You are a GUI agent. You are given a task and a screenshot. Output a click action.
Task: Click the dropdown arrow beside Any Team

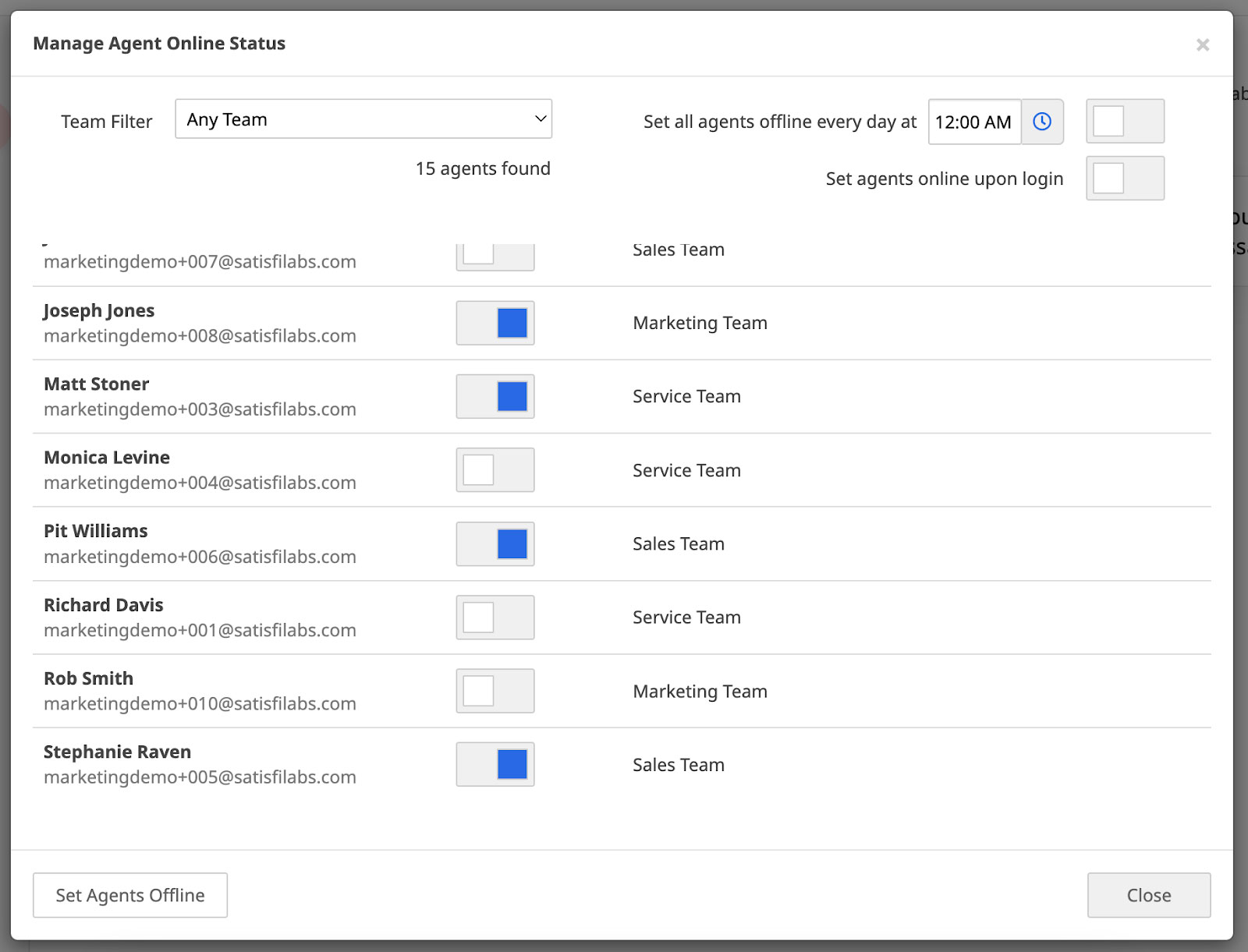[540, 119]
